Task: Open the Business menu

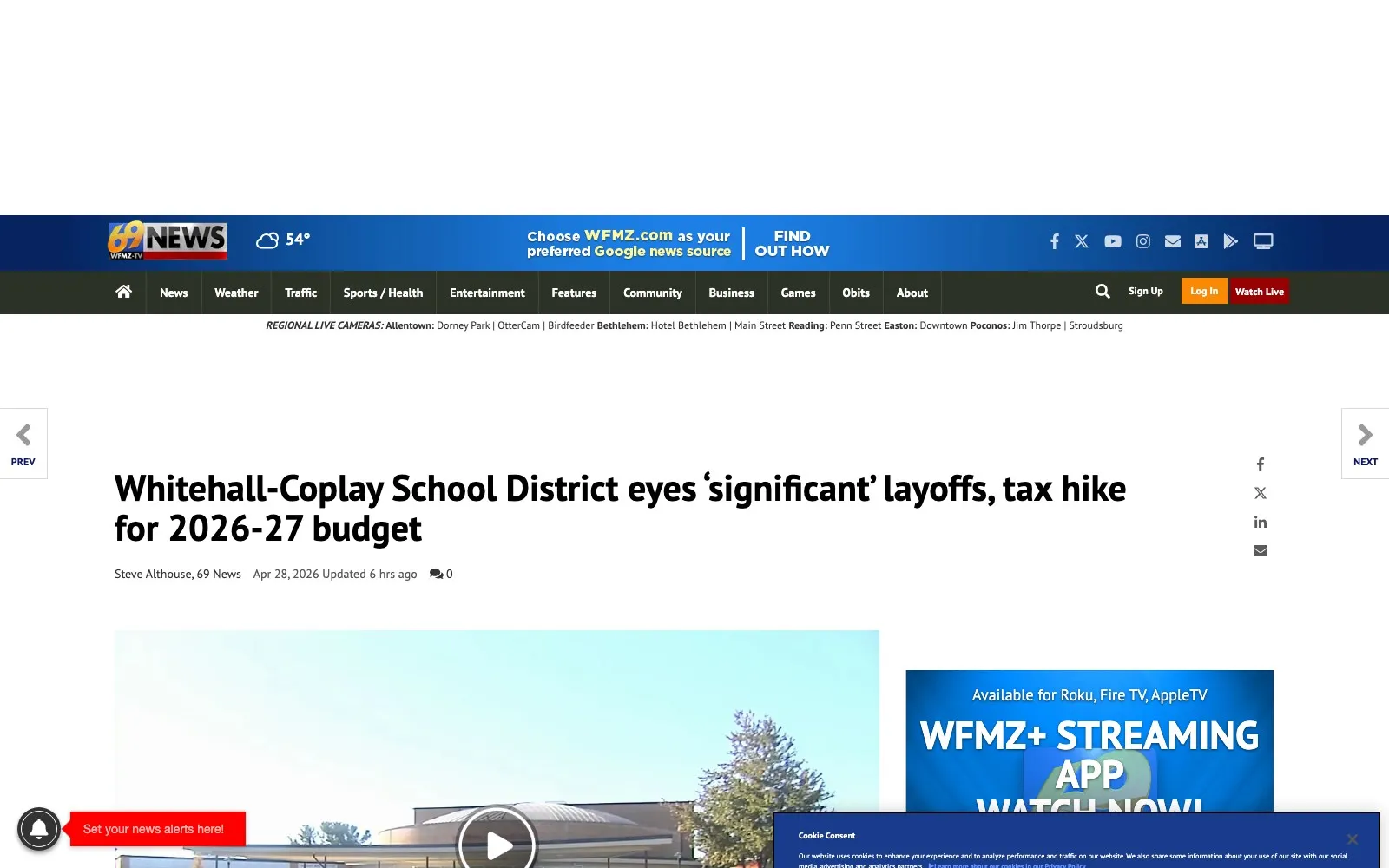Action: point(731,293)
